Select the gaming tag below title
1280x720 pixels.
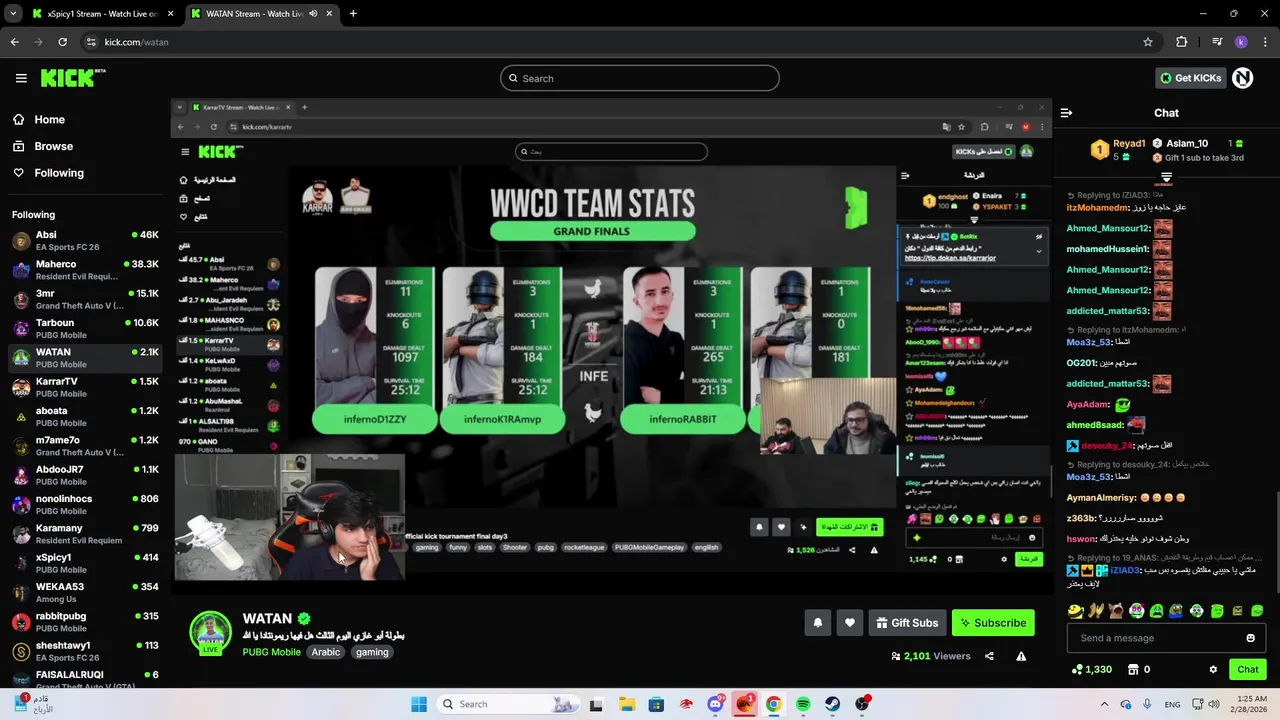(x=372, y=652)
